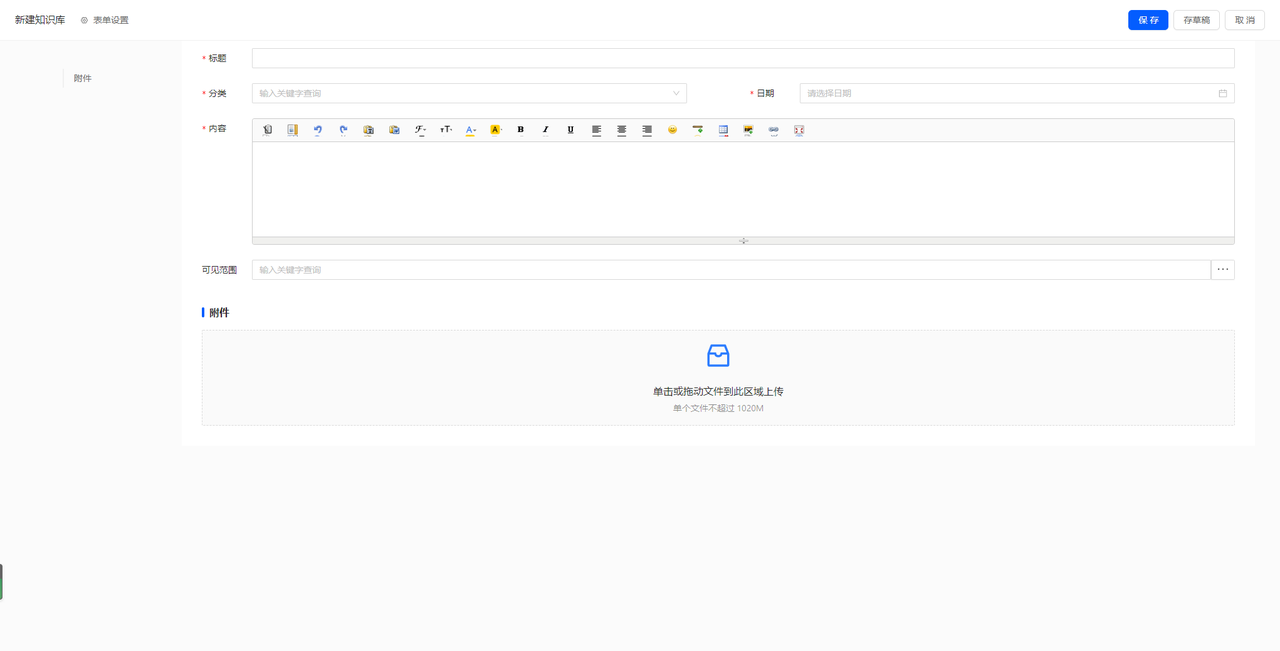Open the text color picker
This screenshot has width=1280, height=651.
471,130
